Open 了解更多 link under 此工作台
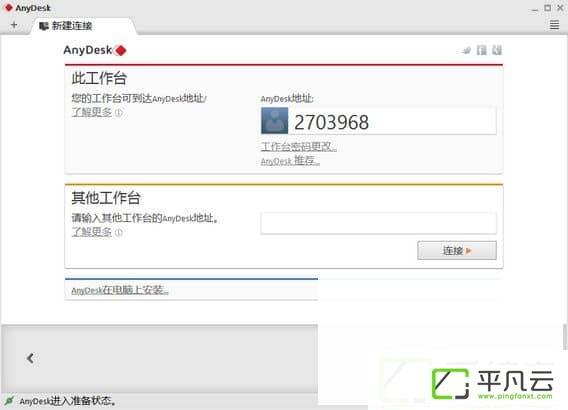568x410 pixels. [92, 112]
